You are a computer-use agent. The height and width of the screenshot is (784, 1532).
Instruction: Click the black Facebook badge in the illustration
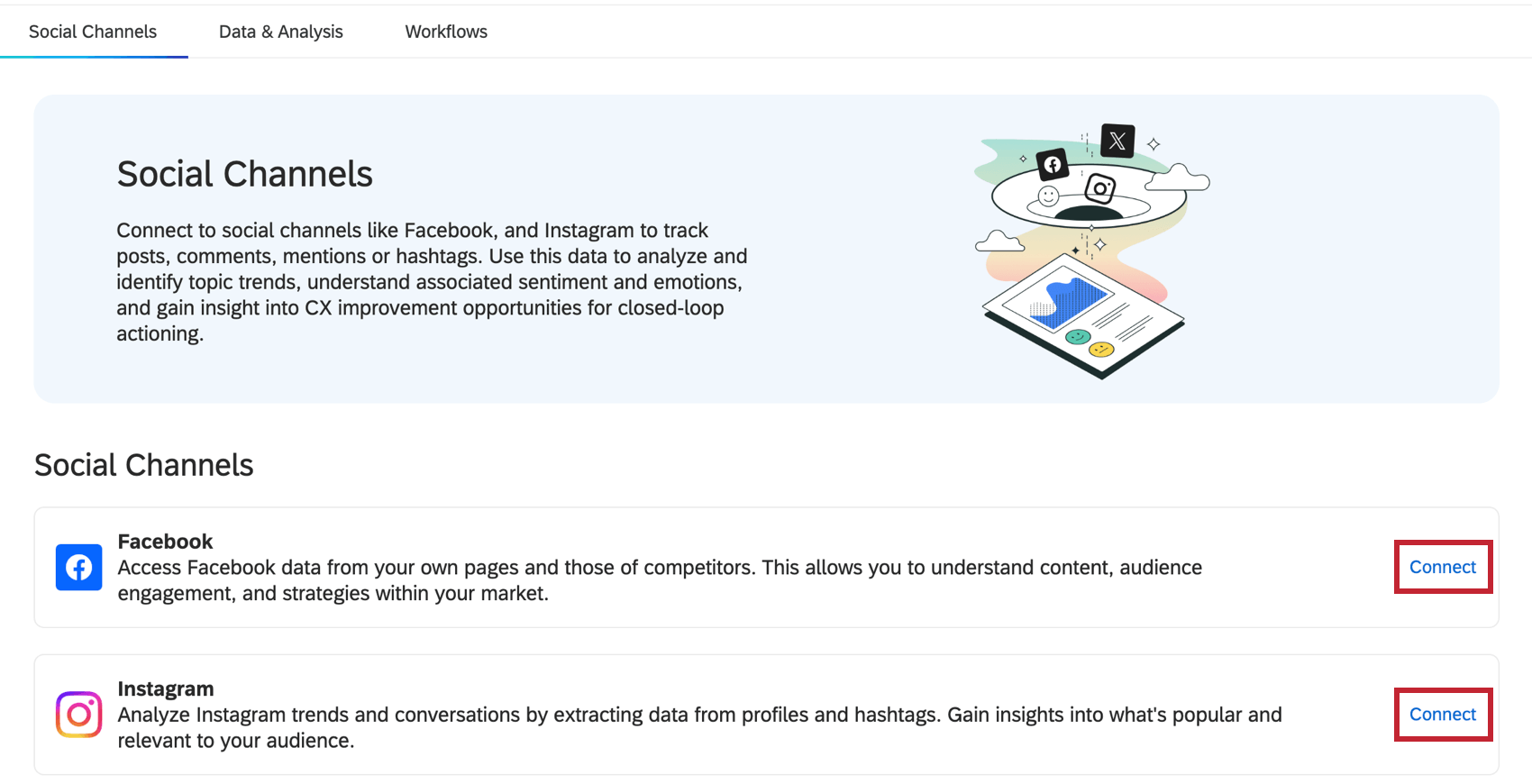[1053, 165]
